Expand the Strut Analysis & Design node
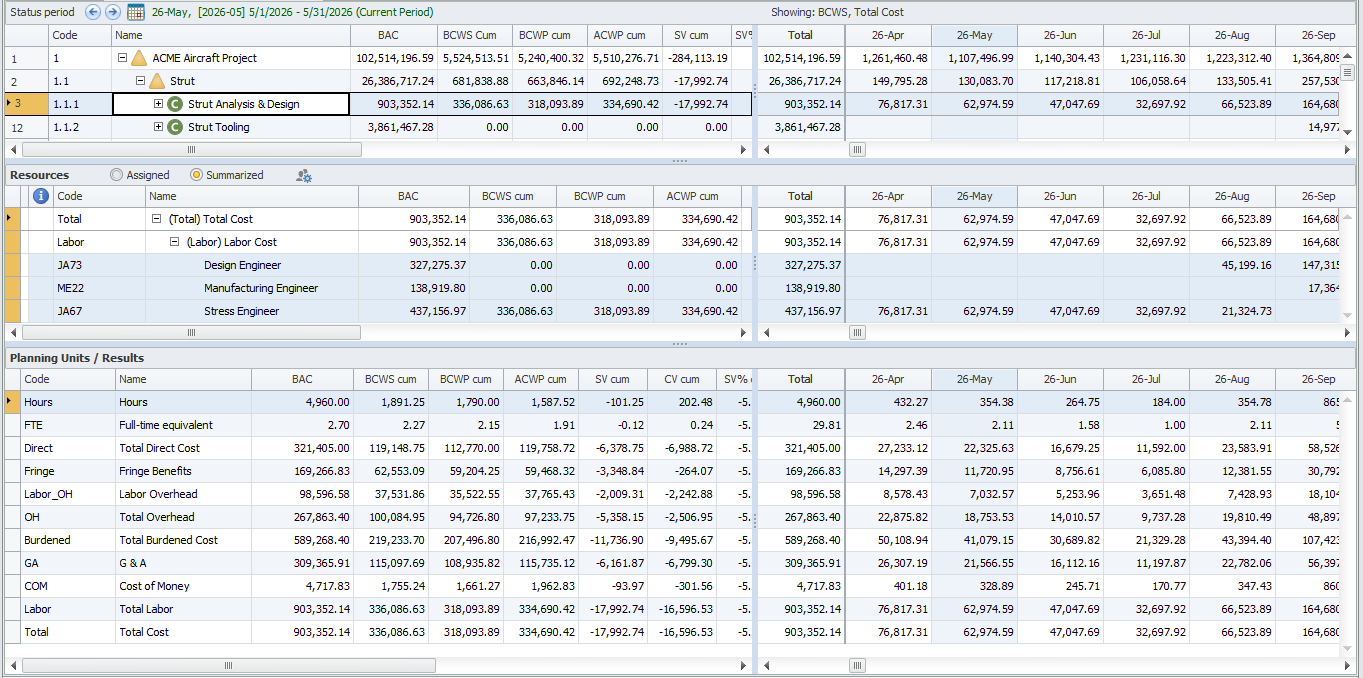This screenshot has height=678, width=1363. [x=158, y=104]
